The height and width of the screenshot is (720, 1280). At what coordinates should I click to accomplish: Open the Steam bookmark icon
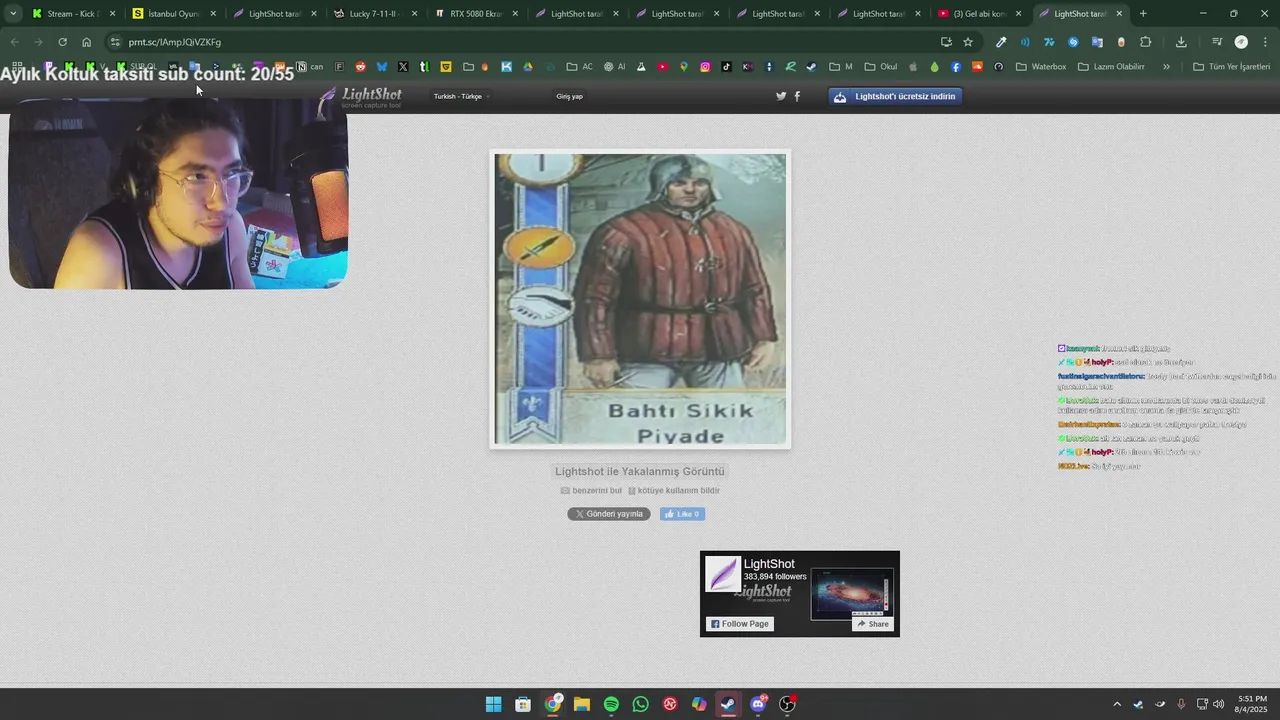(x=811, y=67)
